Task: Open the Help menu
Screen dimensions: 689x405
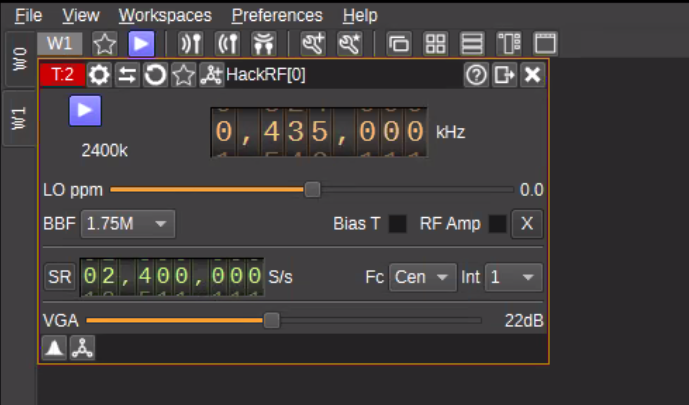Action: (x=360, y=16)
